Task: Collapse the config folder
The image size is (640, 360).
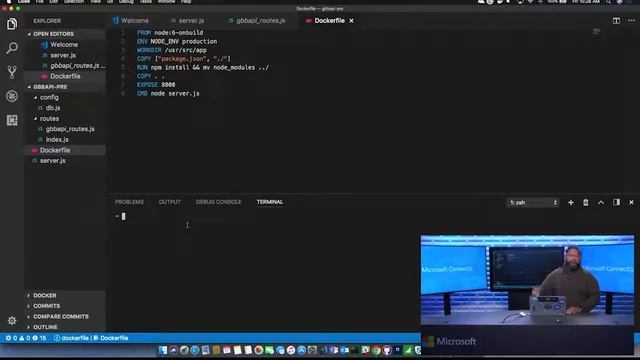Action: click(x=49, y=98)
